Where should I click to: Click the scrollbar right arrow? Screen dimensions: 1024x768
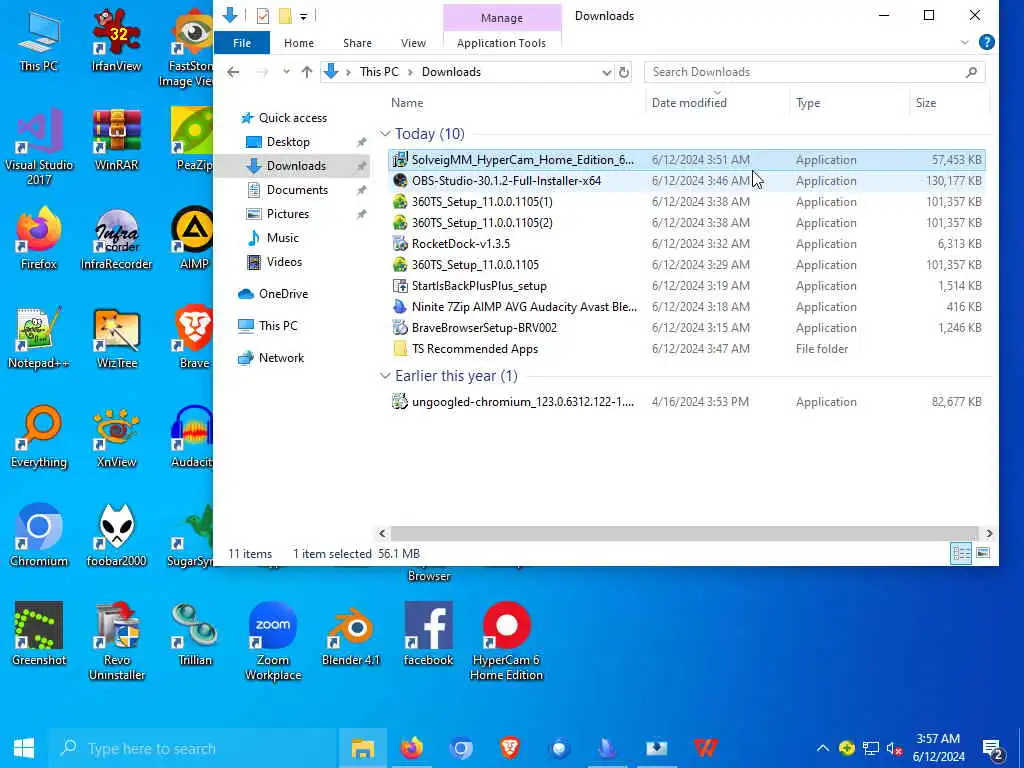pyautogui.click(x=989, y=534)
